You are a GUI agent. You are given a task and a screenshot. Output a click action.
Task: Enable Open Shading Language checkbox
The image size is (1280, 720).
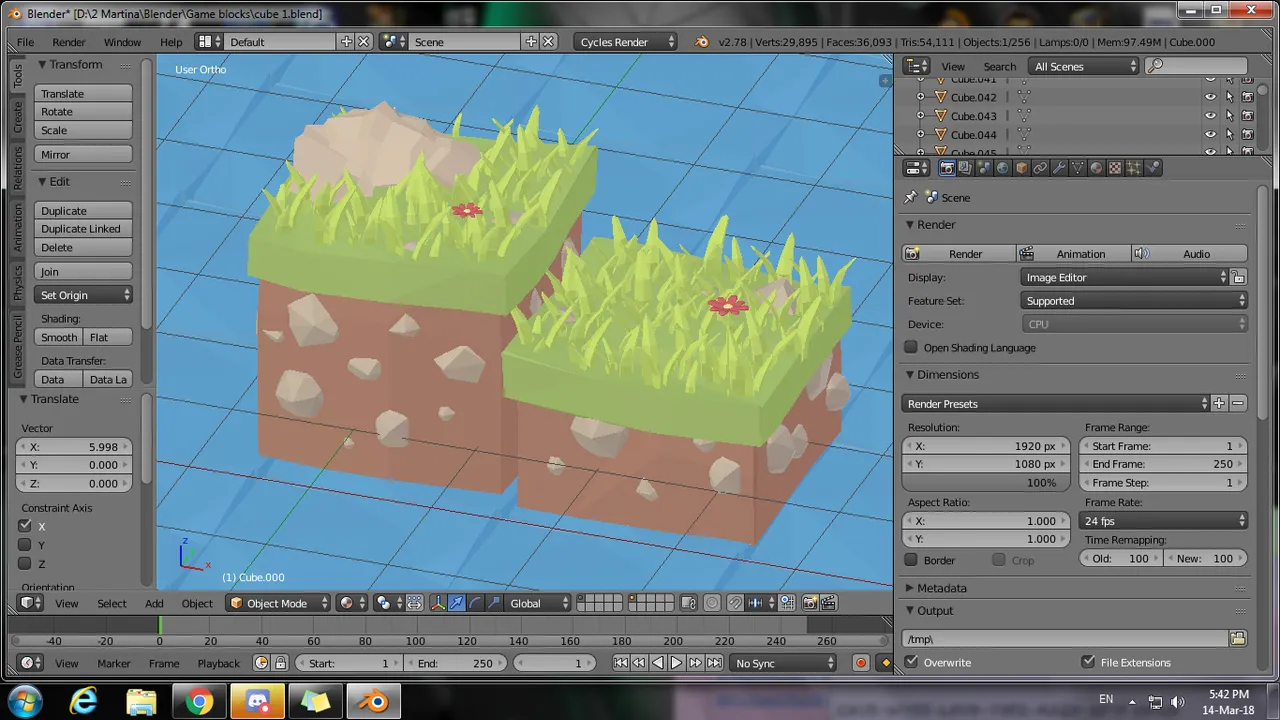coord(911,347)
